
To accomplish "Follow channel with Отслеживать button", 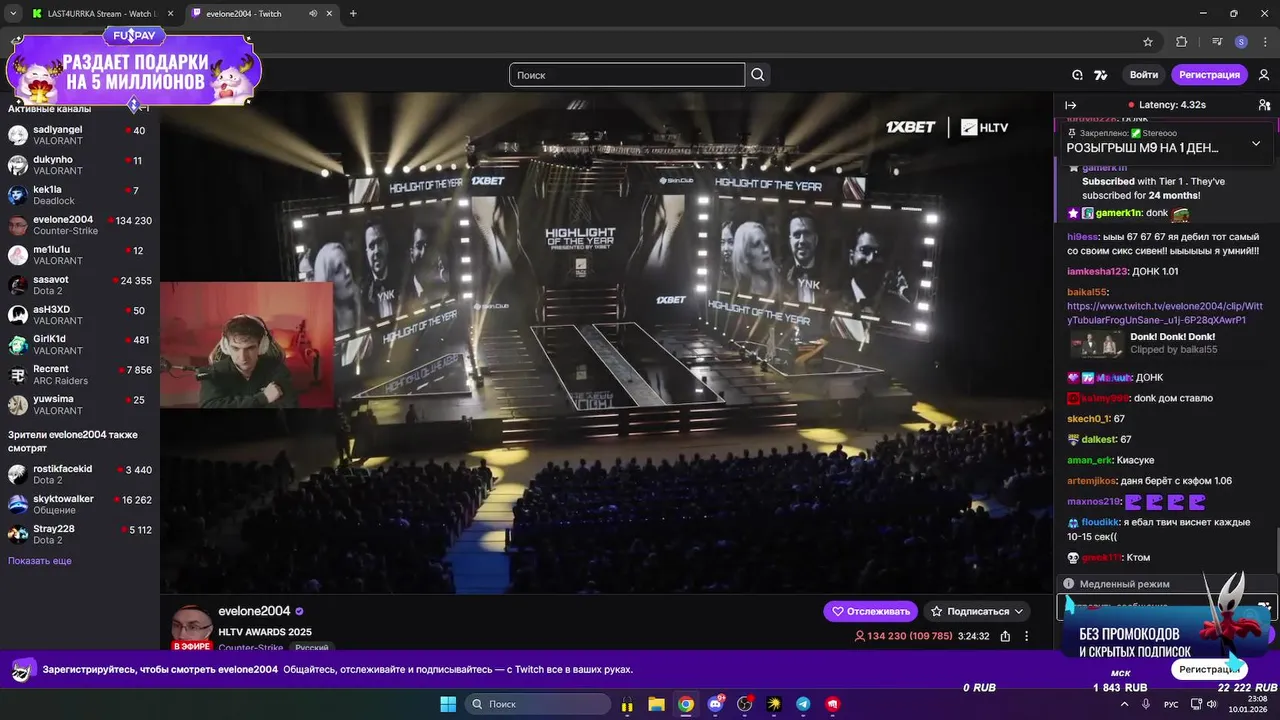I will click(870, 611).
